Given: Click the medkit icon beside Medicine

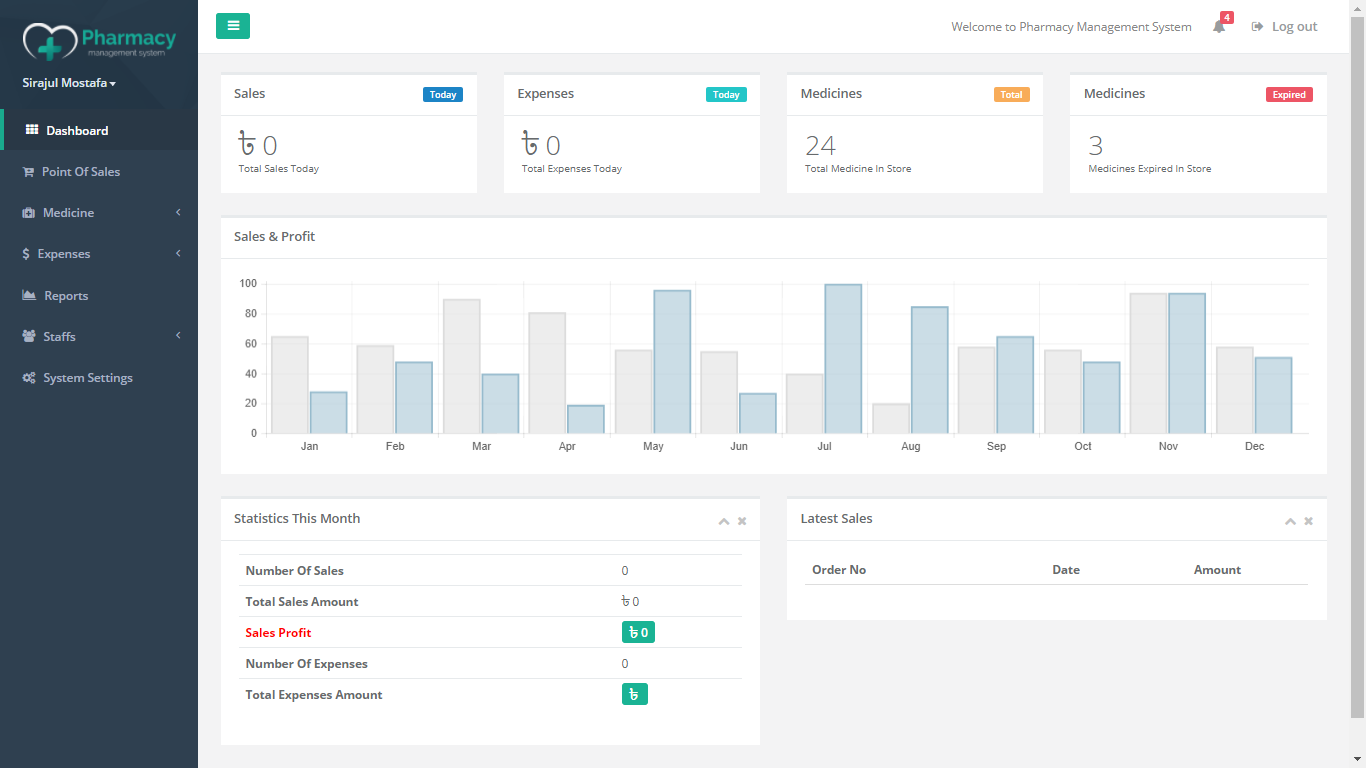Looking at the screenshot, I should [x=28, y=213].
